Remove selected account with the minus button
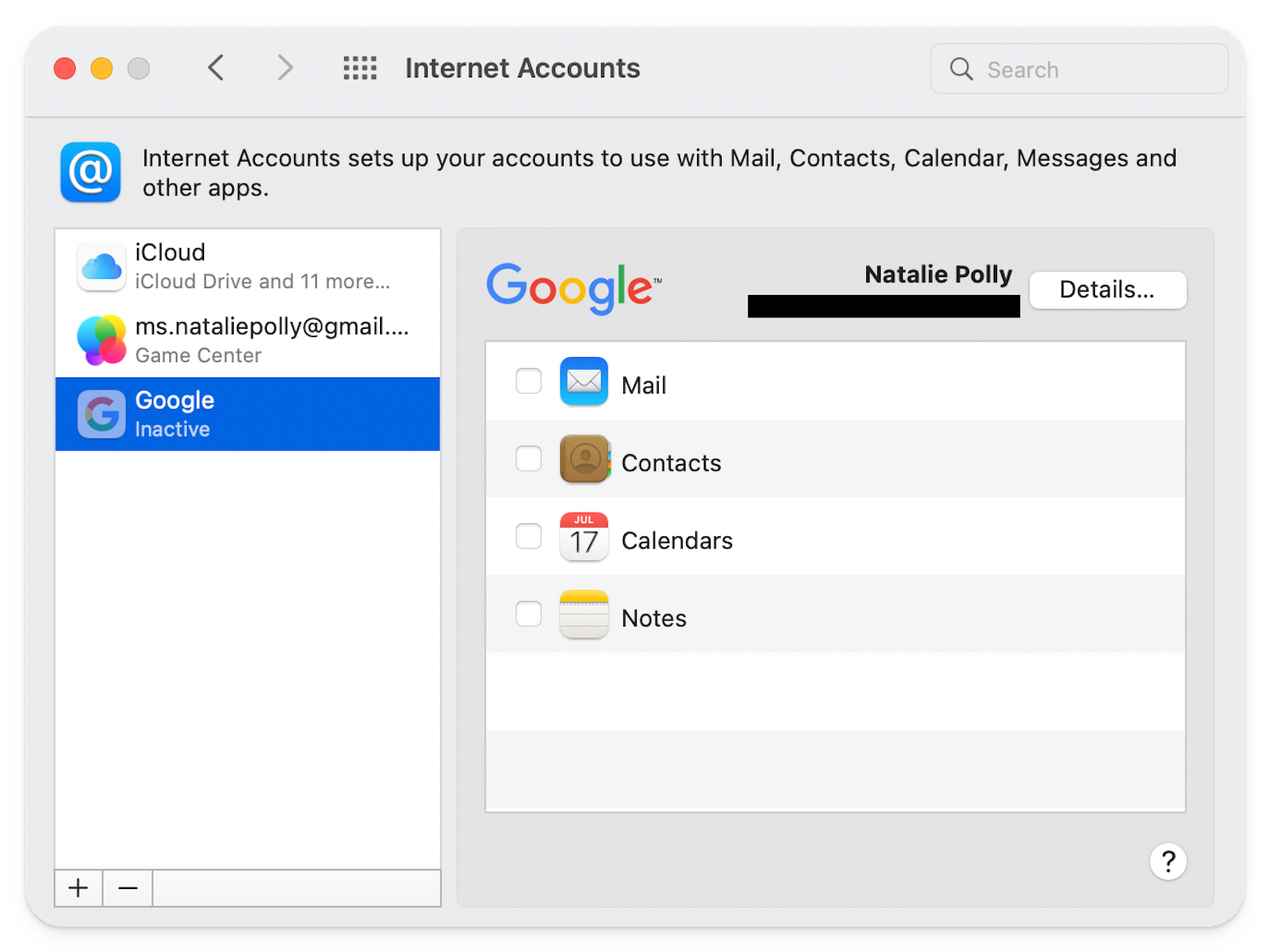1270x952 pixels. coord(127,887)
